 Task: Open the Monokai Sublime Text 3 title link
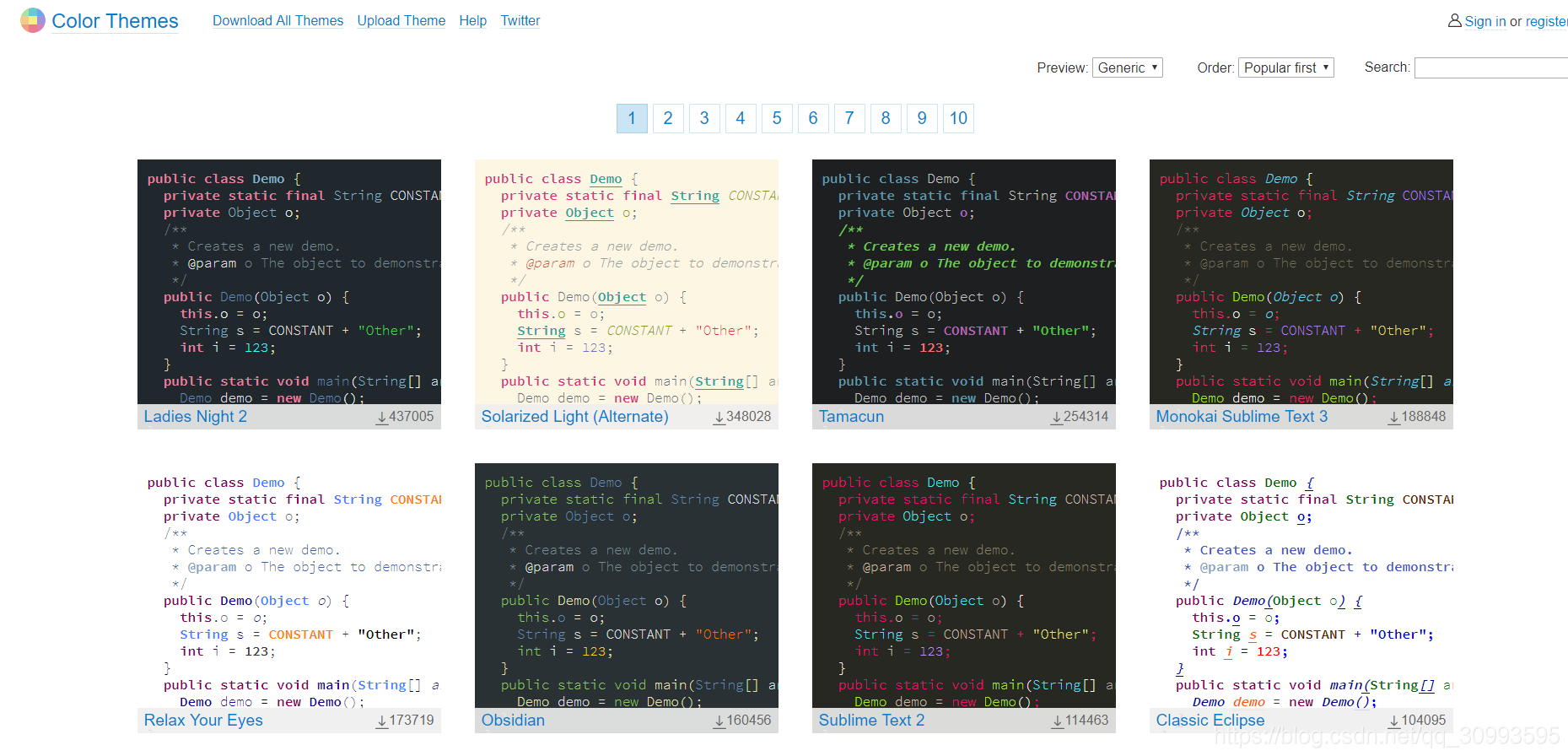pos(1242,417)
